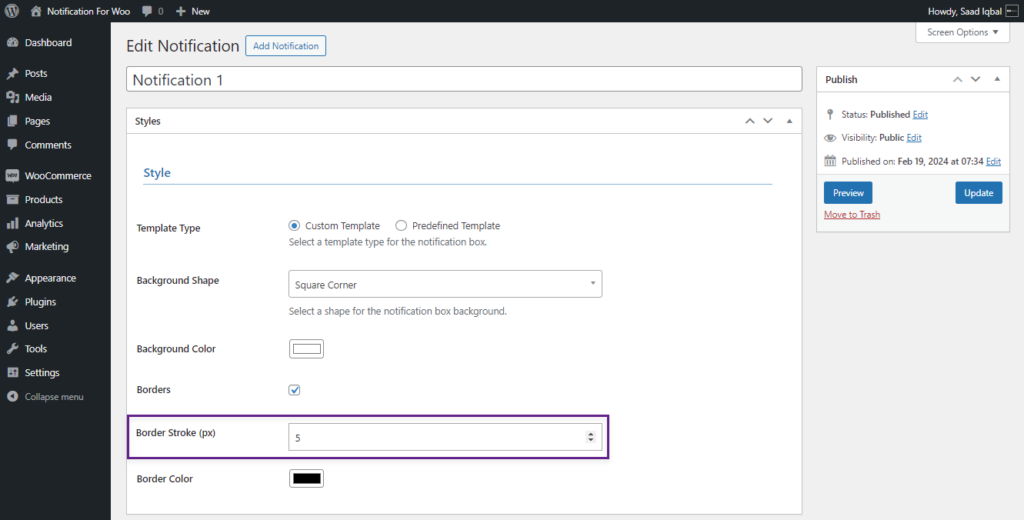Screen dimensions: 1024x520
Task: Edit the Visibility setting
Action: pyautogui.click(x=914, y=138)
